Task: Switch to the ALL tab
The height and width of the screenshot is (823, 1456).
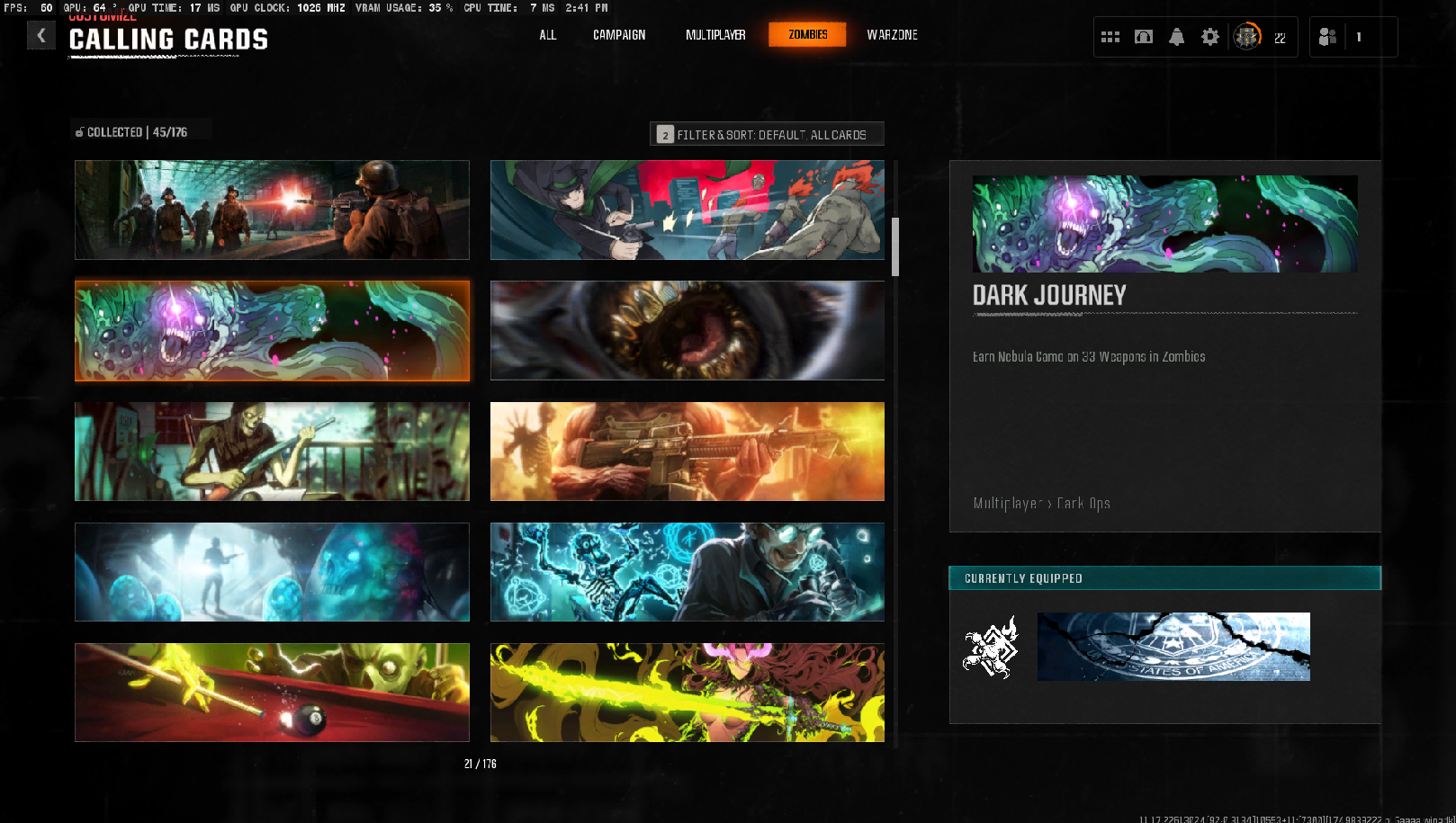Action: tap(548, 35)
